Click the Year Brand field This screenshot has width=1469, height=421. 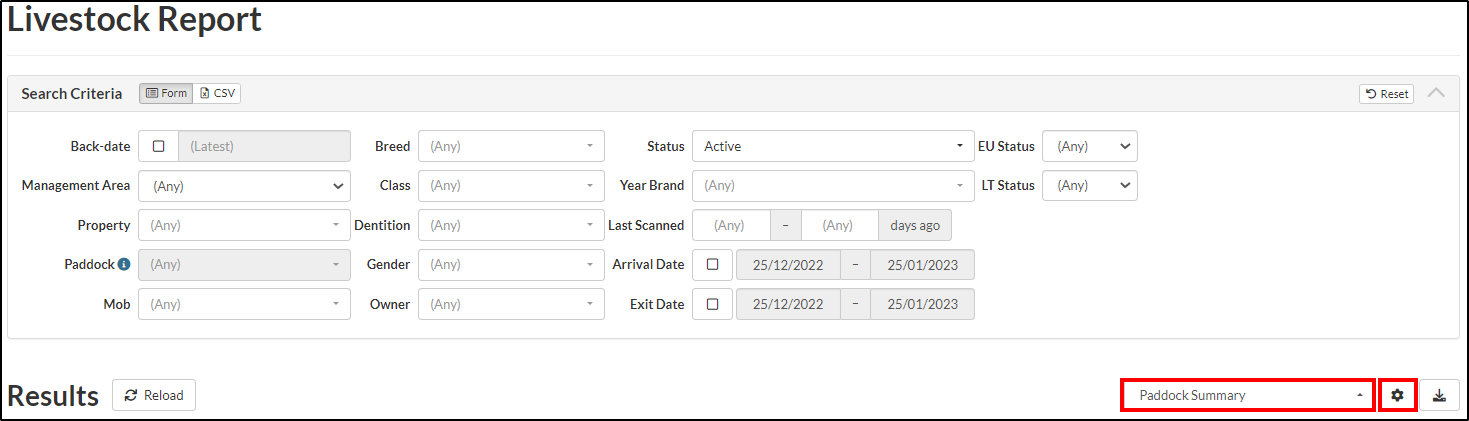pyautogui.click(x=832, y=185)
